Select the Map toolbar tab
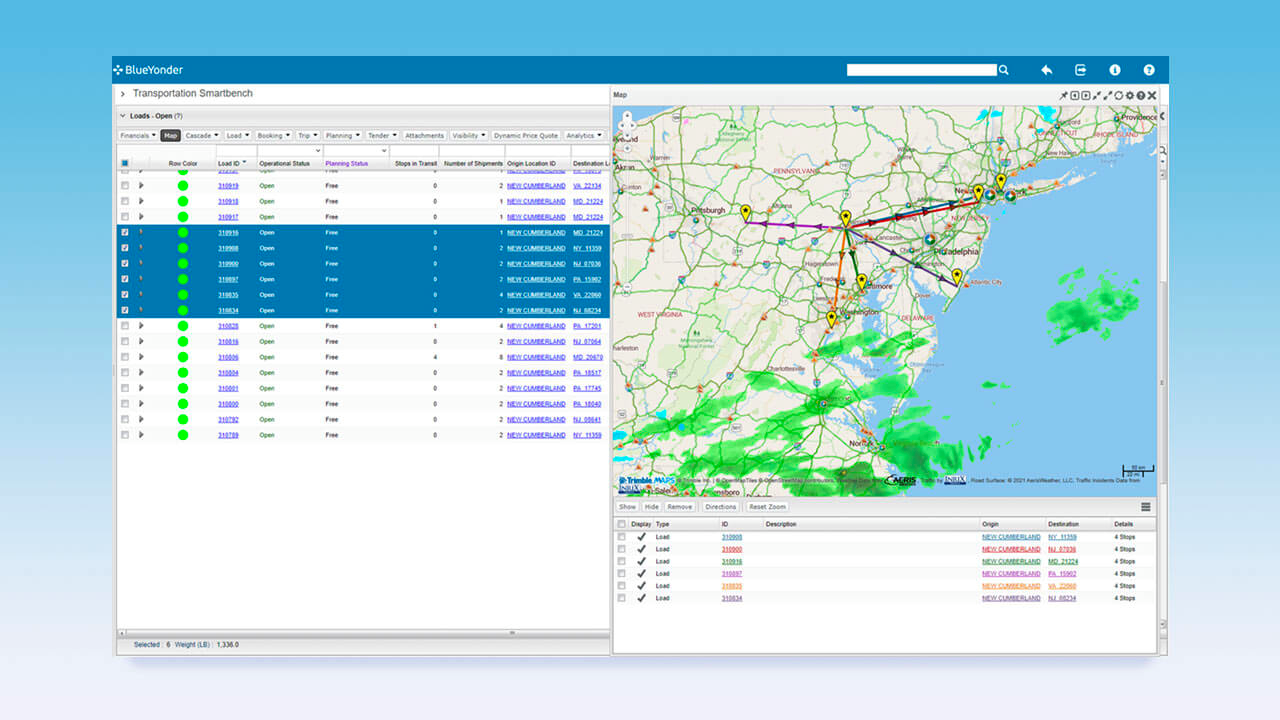 tap(170, 135)
